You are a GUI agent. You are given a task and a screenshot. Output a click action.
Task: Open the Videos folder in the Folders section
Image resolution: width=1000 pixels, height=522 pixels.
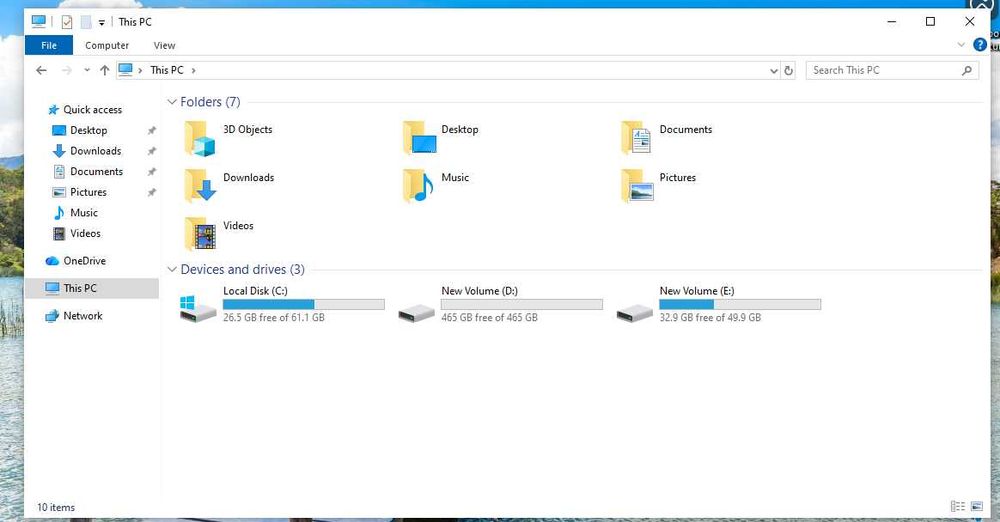tap(200, 234)
